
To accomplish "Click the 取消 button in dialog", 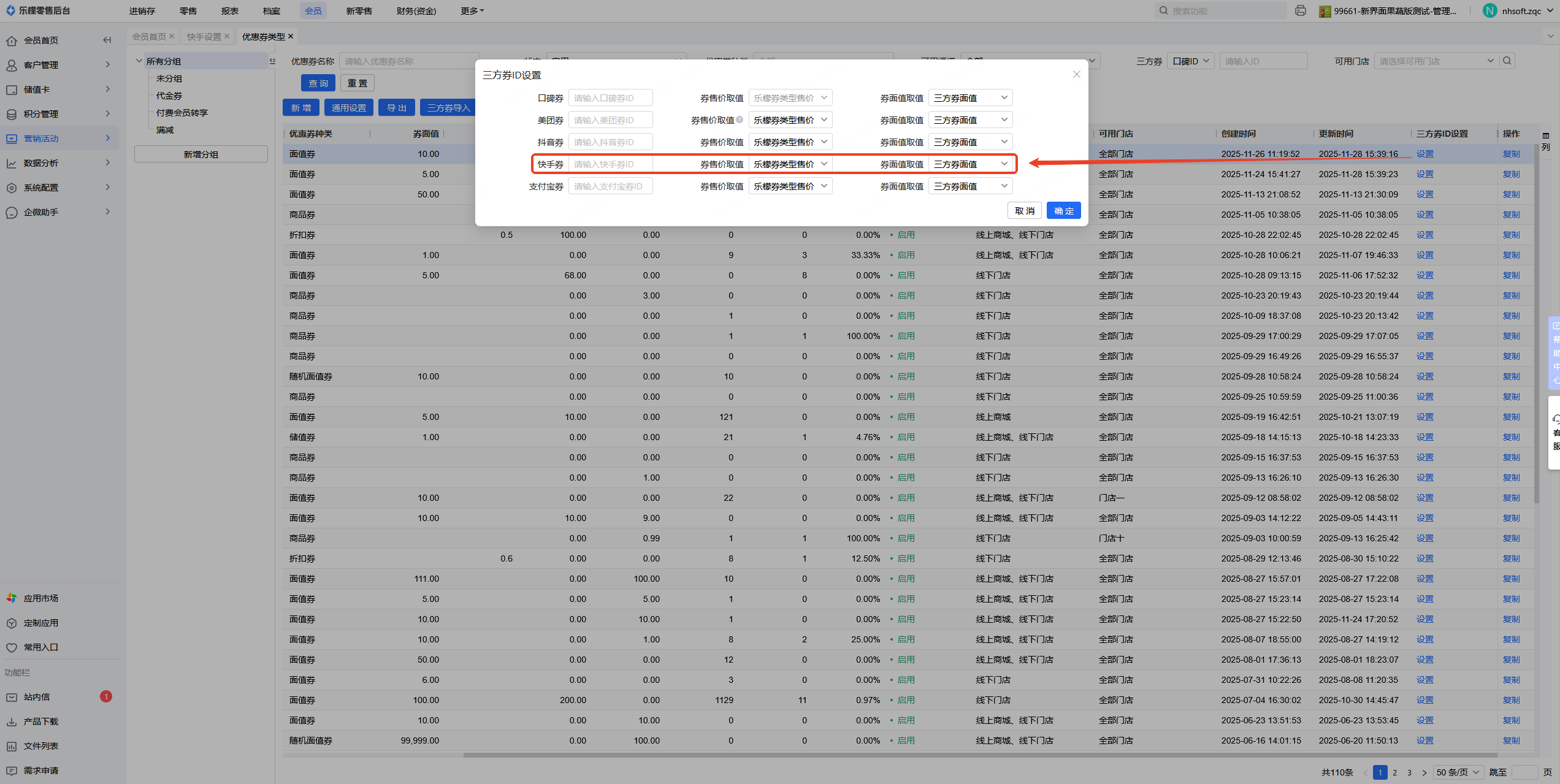I will 1024,211.
